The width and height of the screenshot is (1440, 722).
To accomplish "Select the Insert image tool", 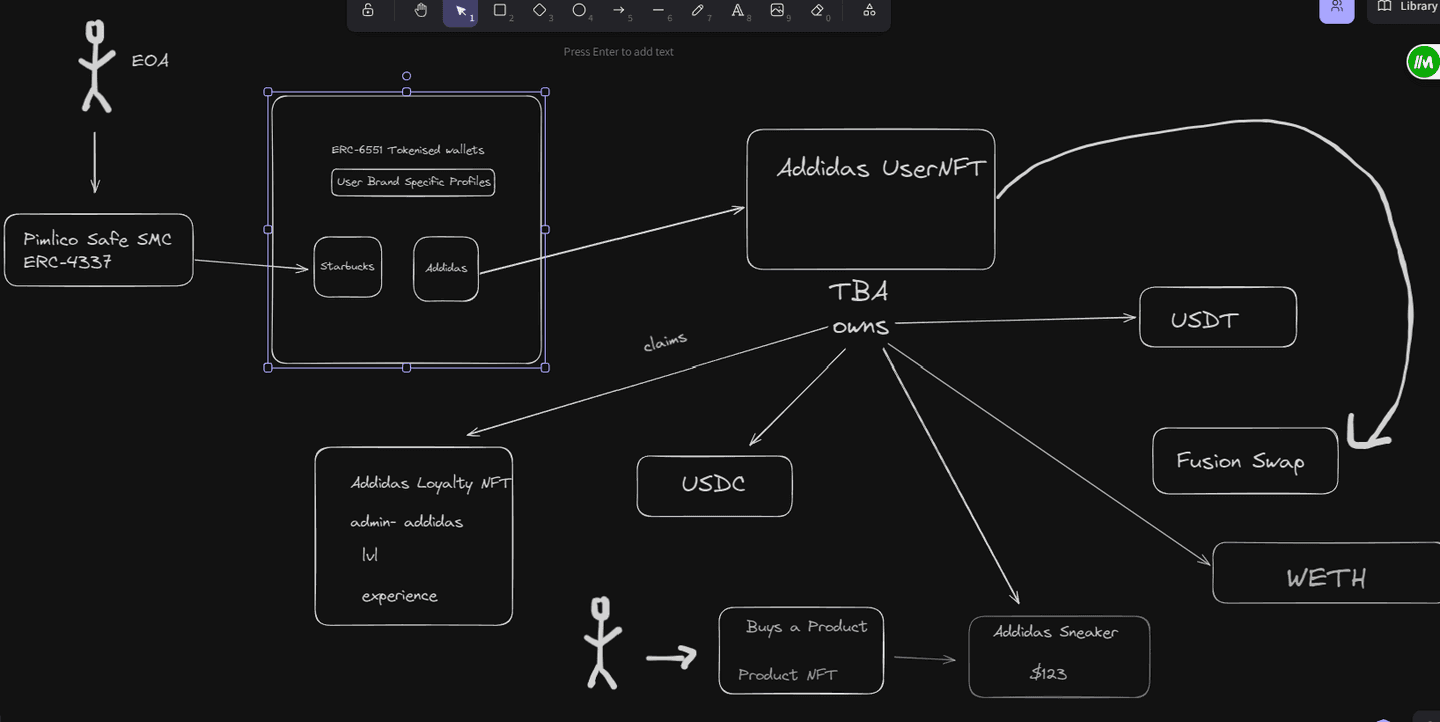I will [x=777, y=10].
